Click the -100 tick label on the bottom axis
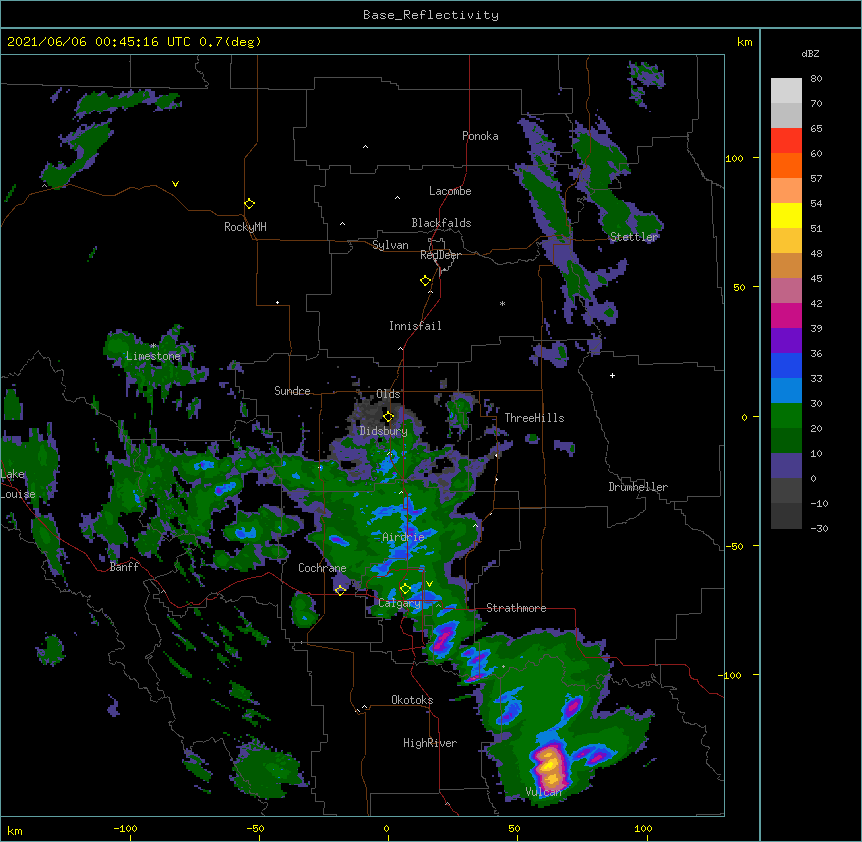 click(x=126, y=828)
